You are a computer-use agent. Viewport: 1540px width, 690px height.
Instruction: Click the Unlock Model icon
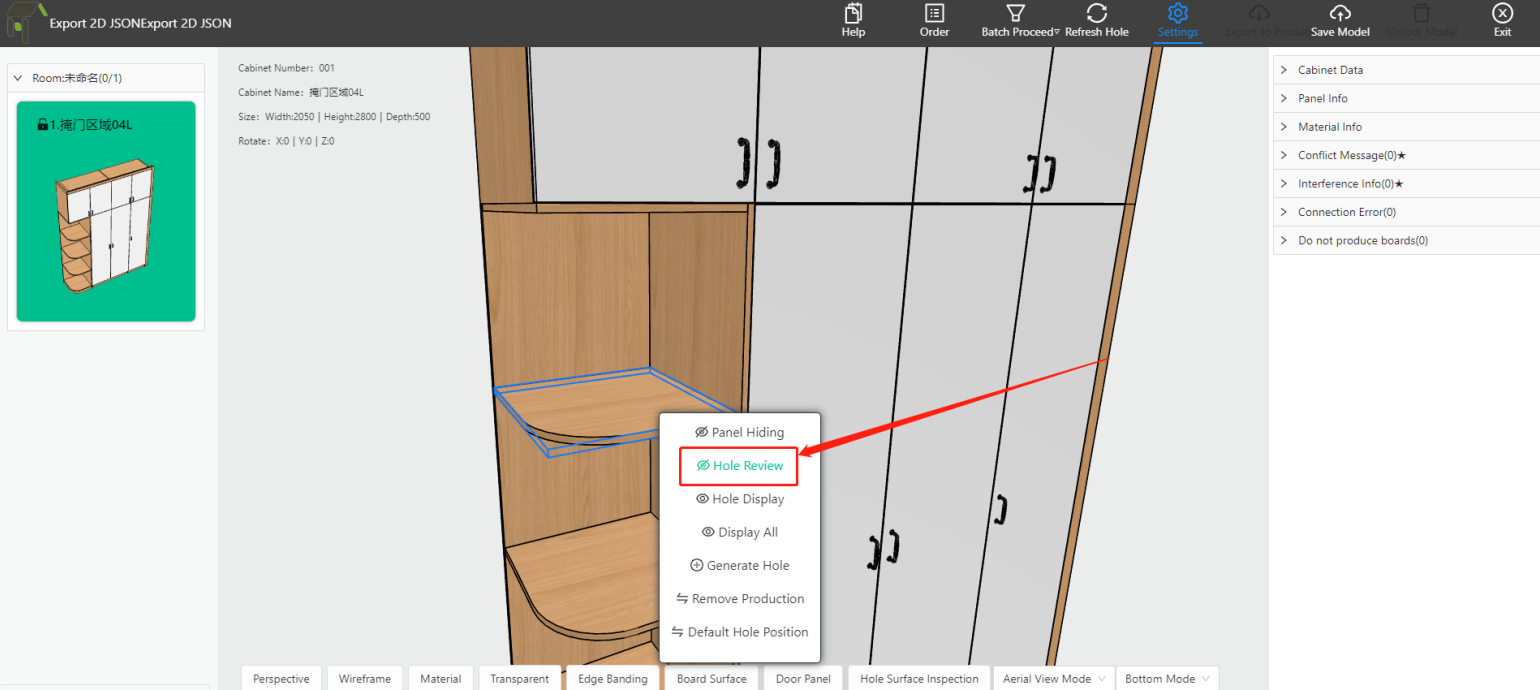pos(1421,13)
